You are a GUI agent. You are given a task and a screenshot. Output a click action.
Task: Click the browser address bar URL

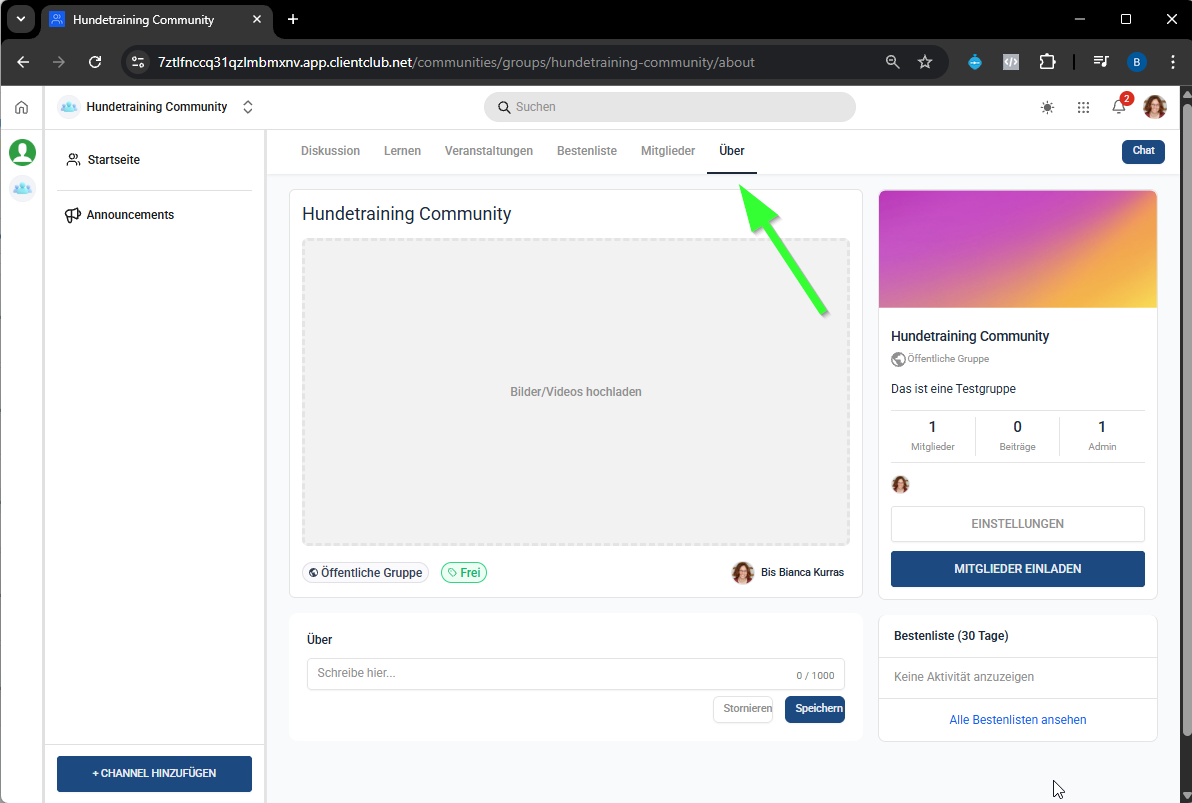[x=456, y=62]
